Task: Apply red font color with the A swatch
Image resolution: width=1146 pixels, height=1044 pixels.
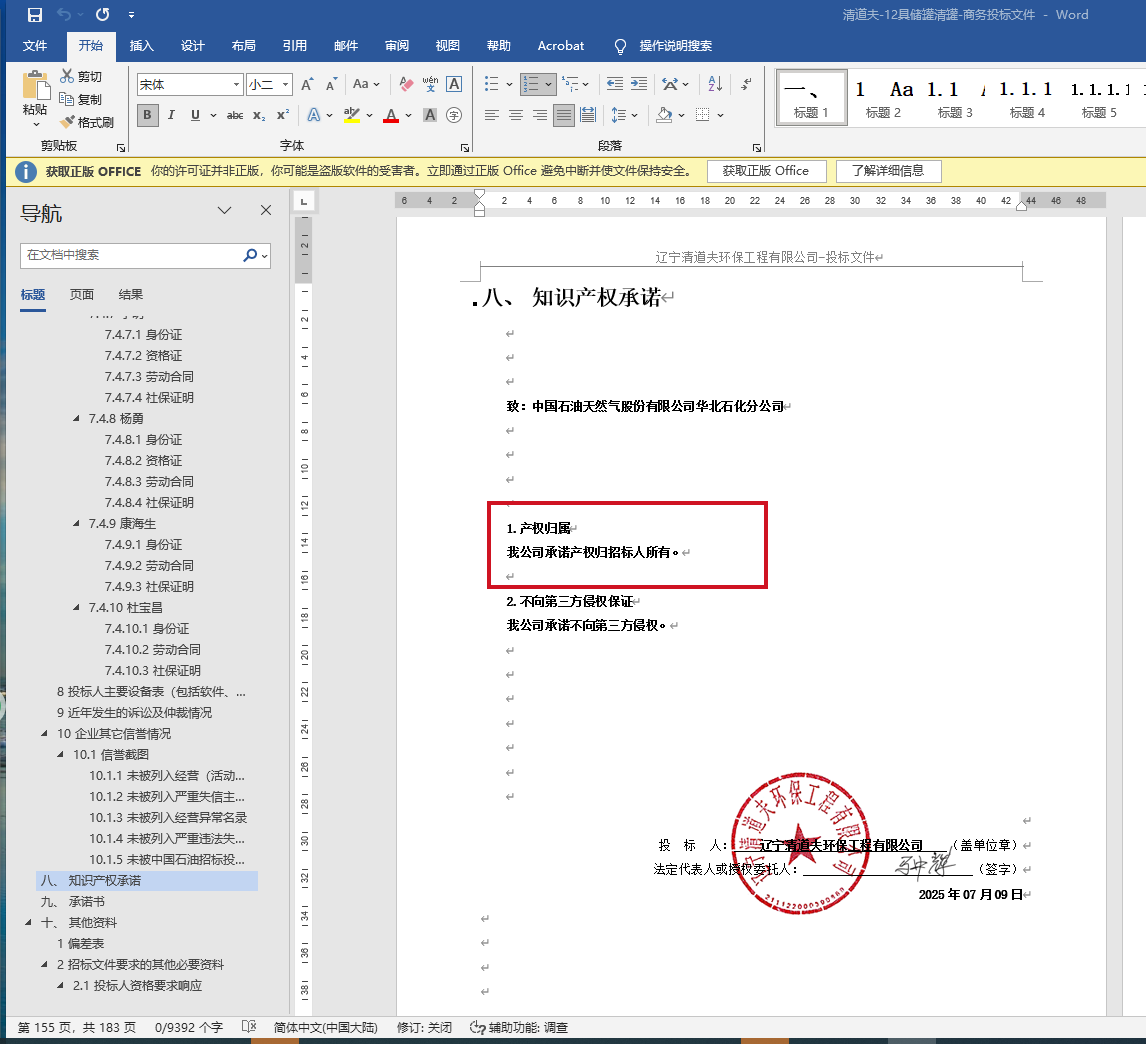Action: pyautogui.click(x=391, y=115)
